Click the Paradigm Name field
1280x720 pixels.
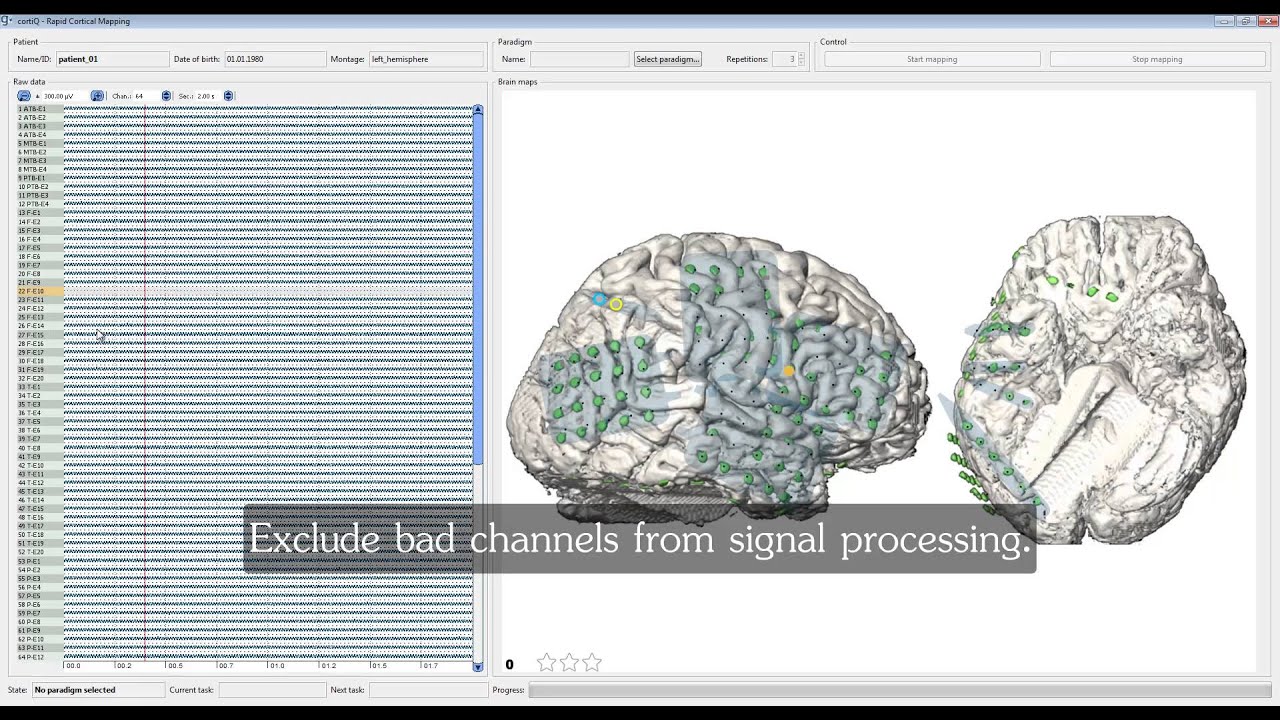(580, 59)
